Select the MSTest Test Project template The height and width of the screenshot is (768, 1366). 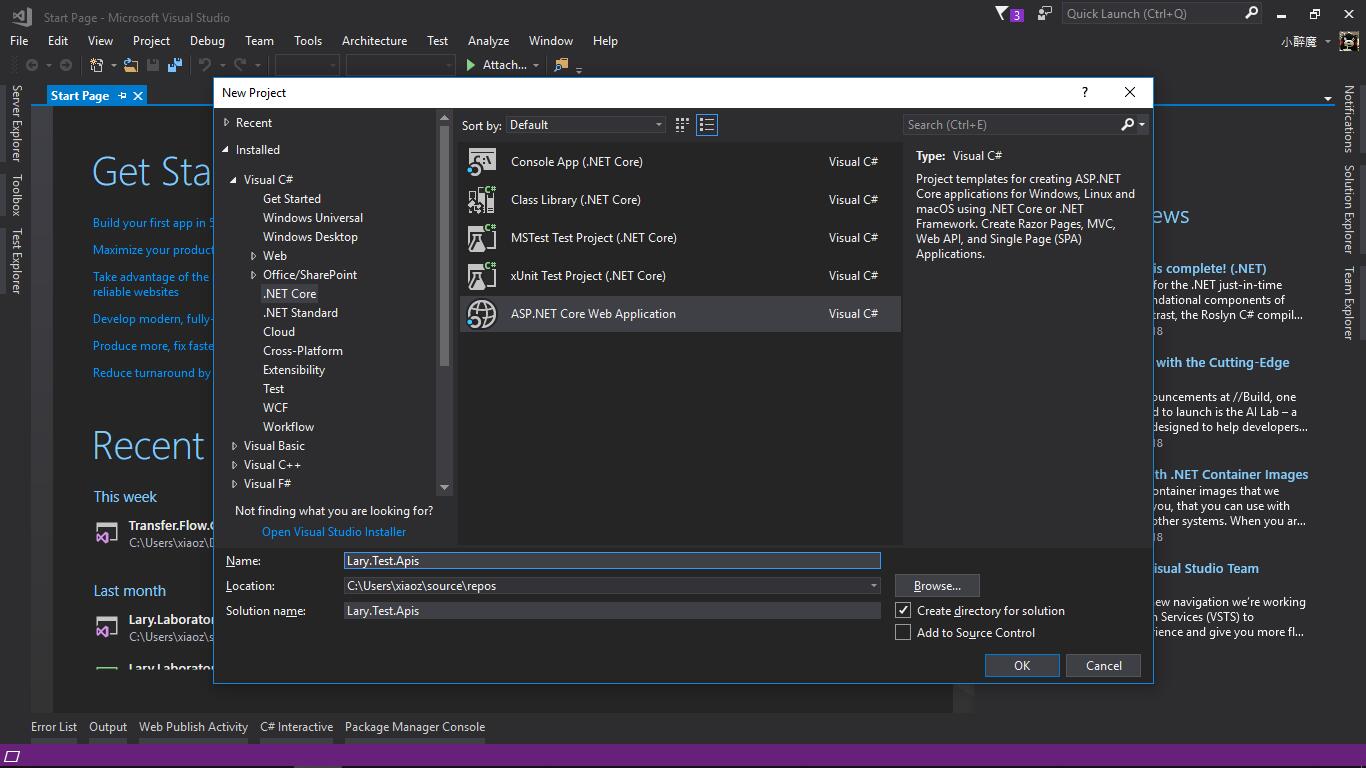coord(680,238)
